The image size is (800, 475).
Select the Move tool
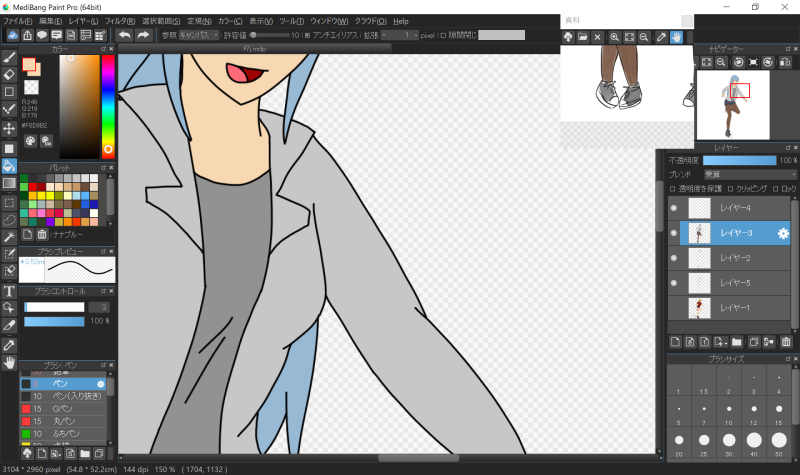(x=9, y=128)
